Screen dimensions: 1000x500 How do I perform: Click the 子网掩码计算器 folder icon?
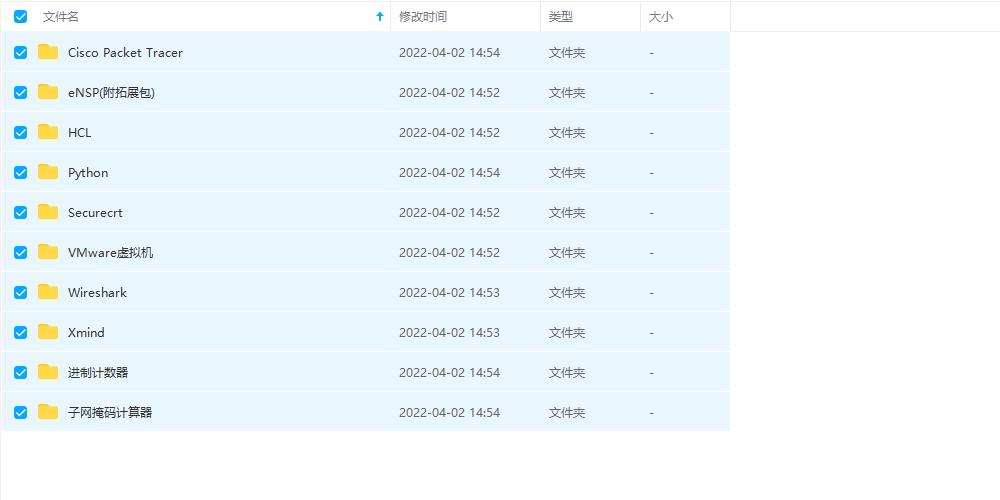point(48,412)
